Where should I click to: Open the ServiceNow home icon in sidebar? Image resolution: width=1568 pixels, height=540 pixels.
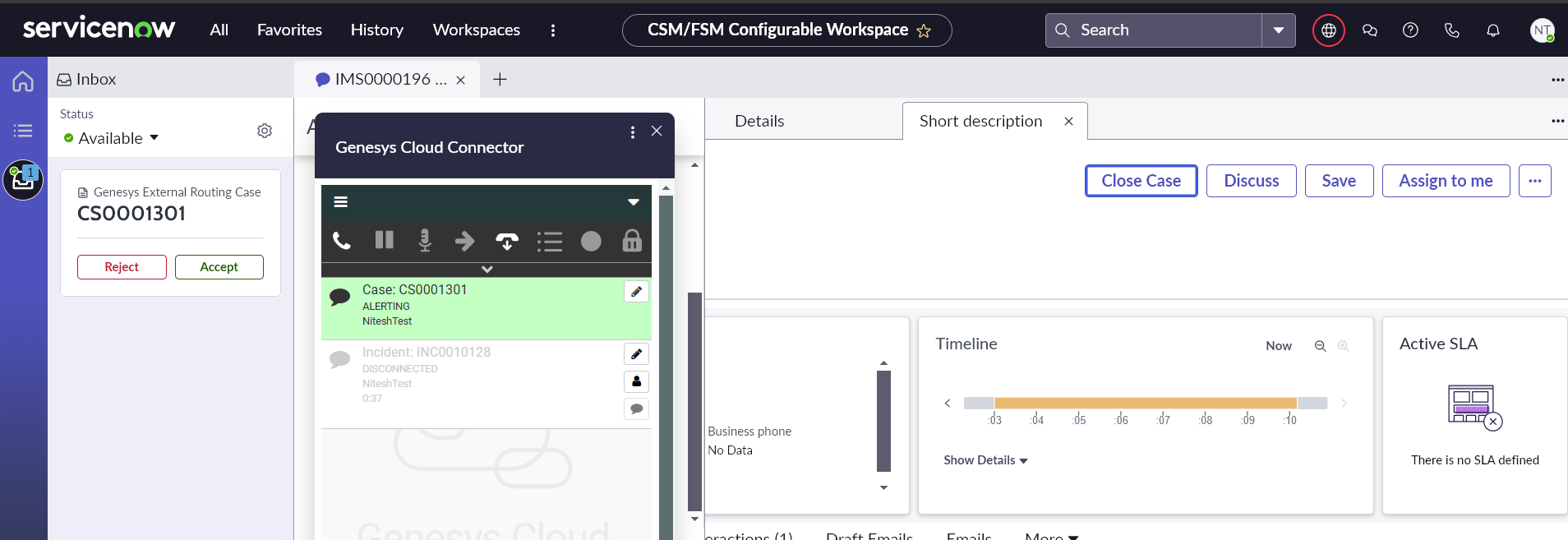[23, 81]
